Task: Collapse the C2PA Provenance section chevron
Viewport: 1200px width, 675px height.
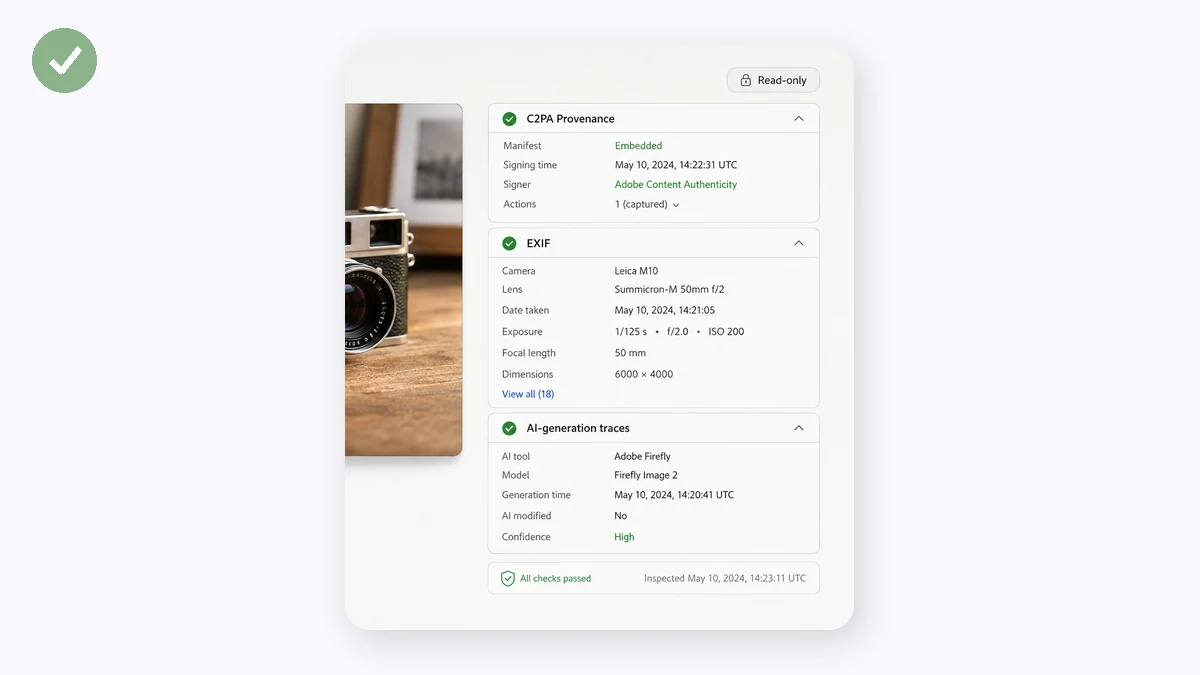Action: tap(798, 118)
